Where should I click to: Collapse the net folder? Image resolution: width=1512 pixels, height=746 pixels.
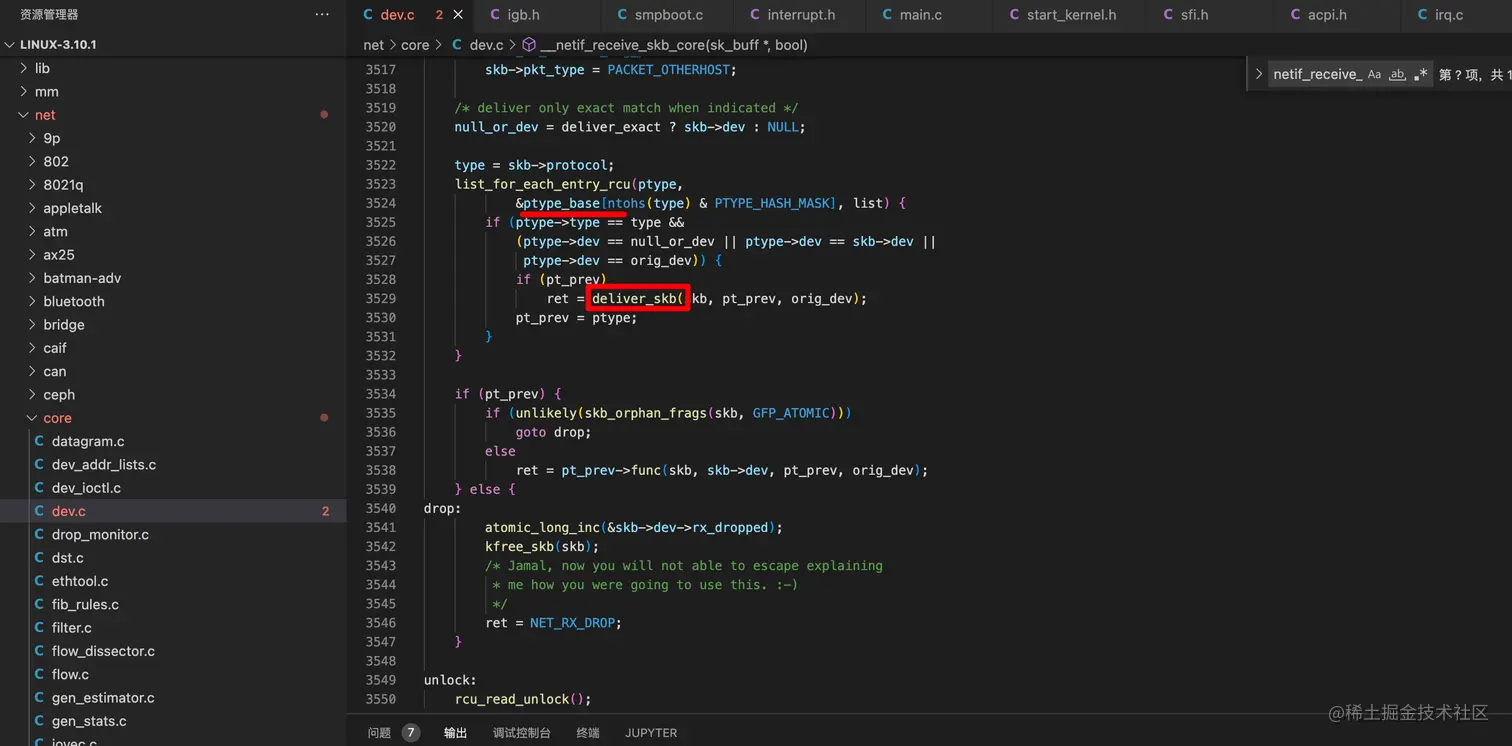click(24, 115)
